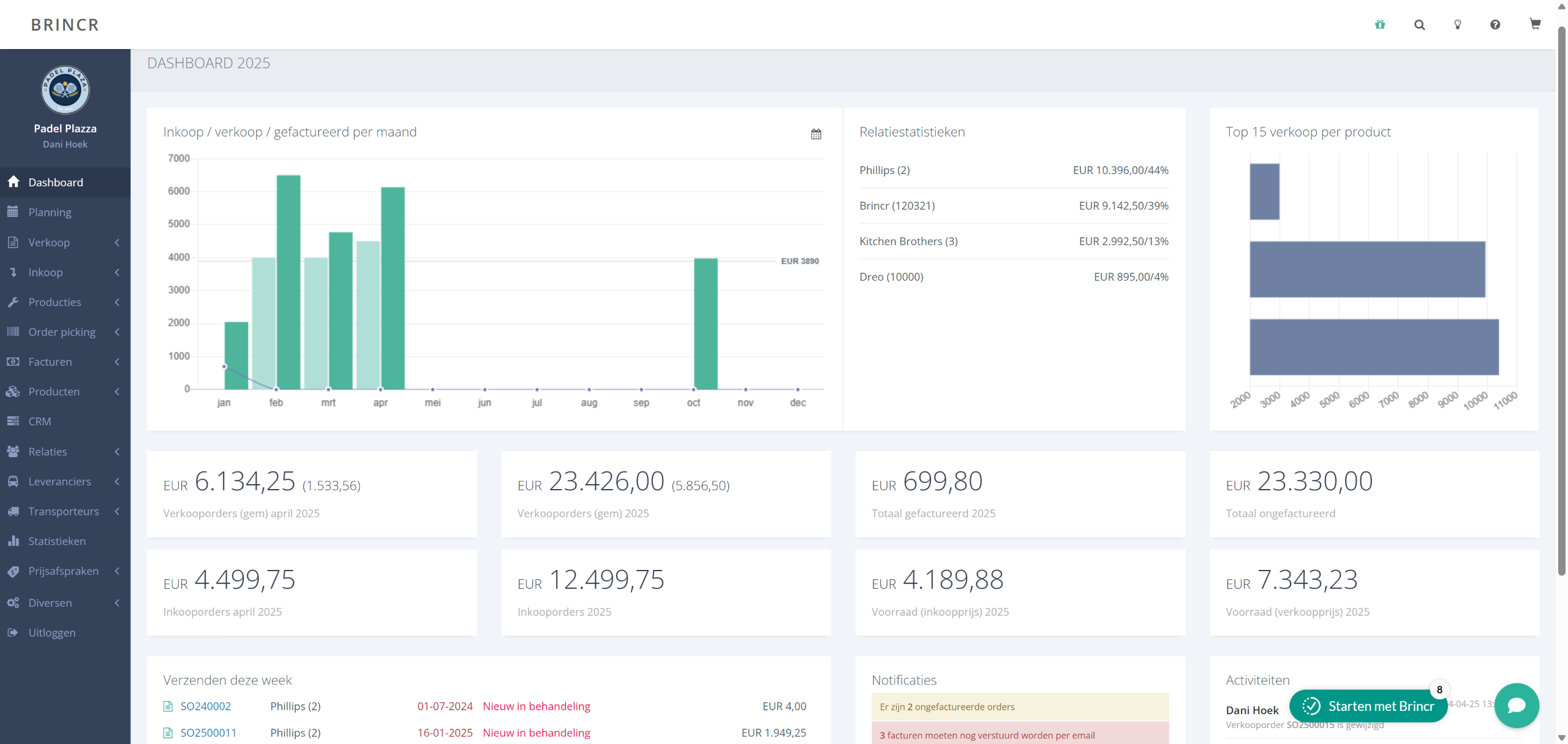Open sales order SO240002 link

coord(205,706)
